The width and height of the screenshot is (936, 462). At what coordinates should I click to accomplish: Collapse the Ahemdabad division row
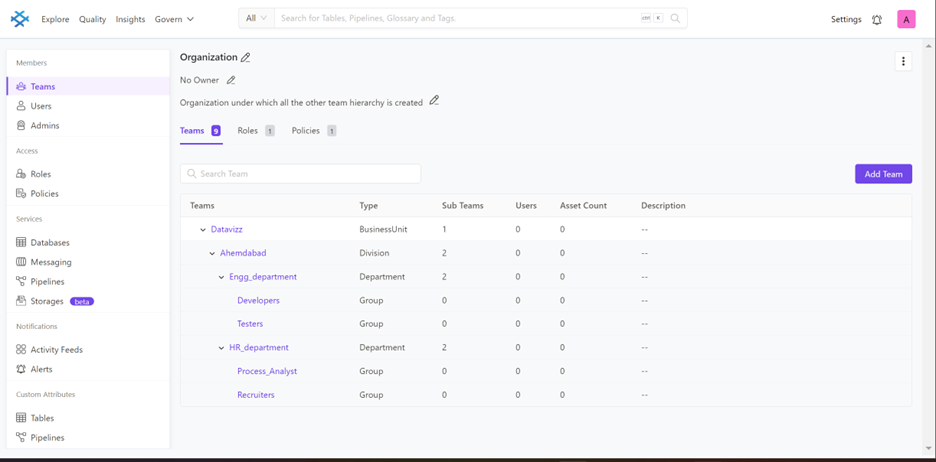tap(212, 254)
